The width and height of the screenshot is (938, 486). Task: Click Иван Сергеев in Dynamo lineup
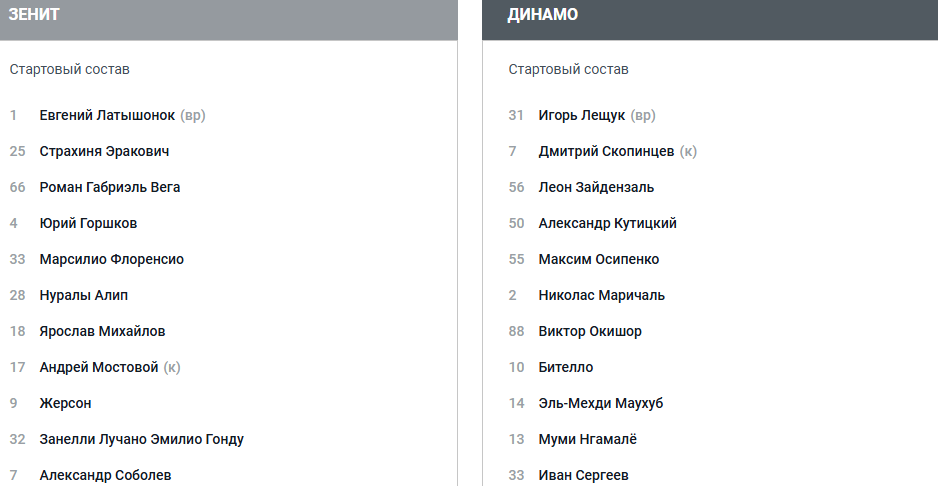pyautogui.click(x=583, y=475)
